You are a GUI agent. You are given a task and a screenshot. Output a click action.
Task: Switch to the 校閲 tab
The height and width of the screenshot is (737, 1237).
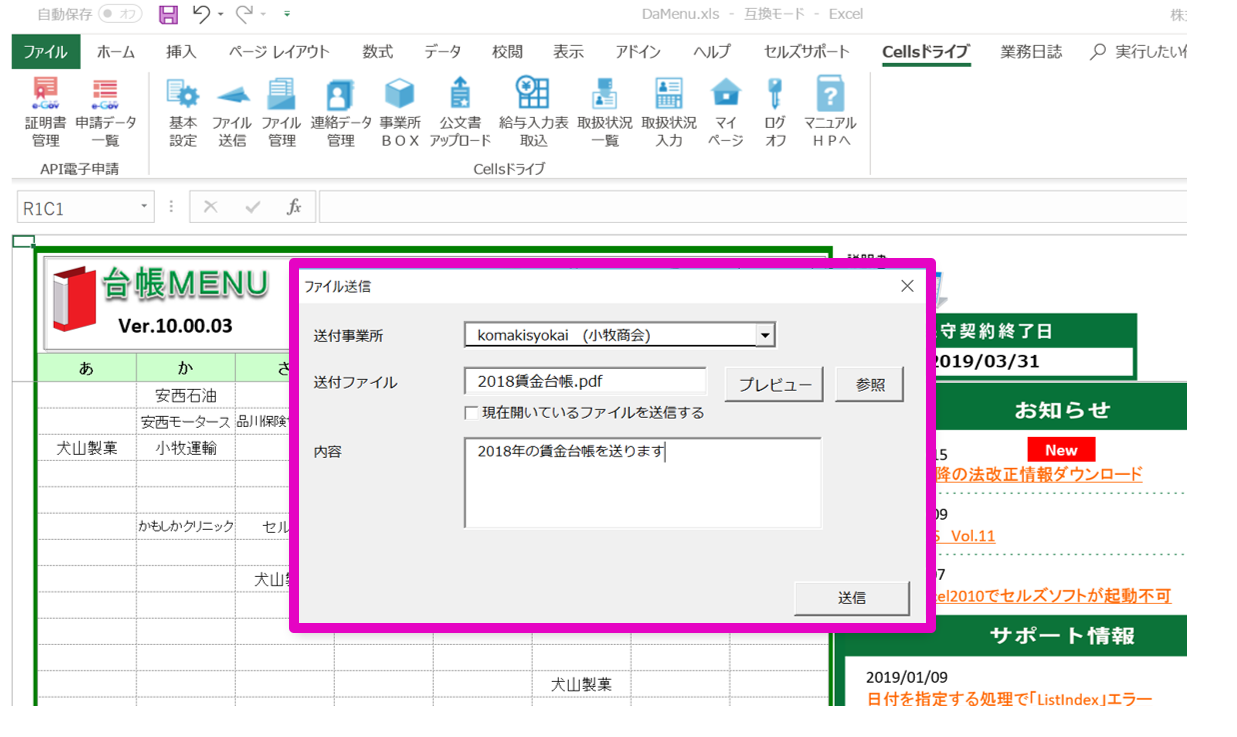pos(507,52)
